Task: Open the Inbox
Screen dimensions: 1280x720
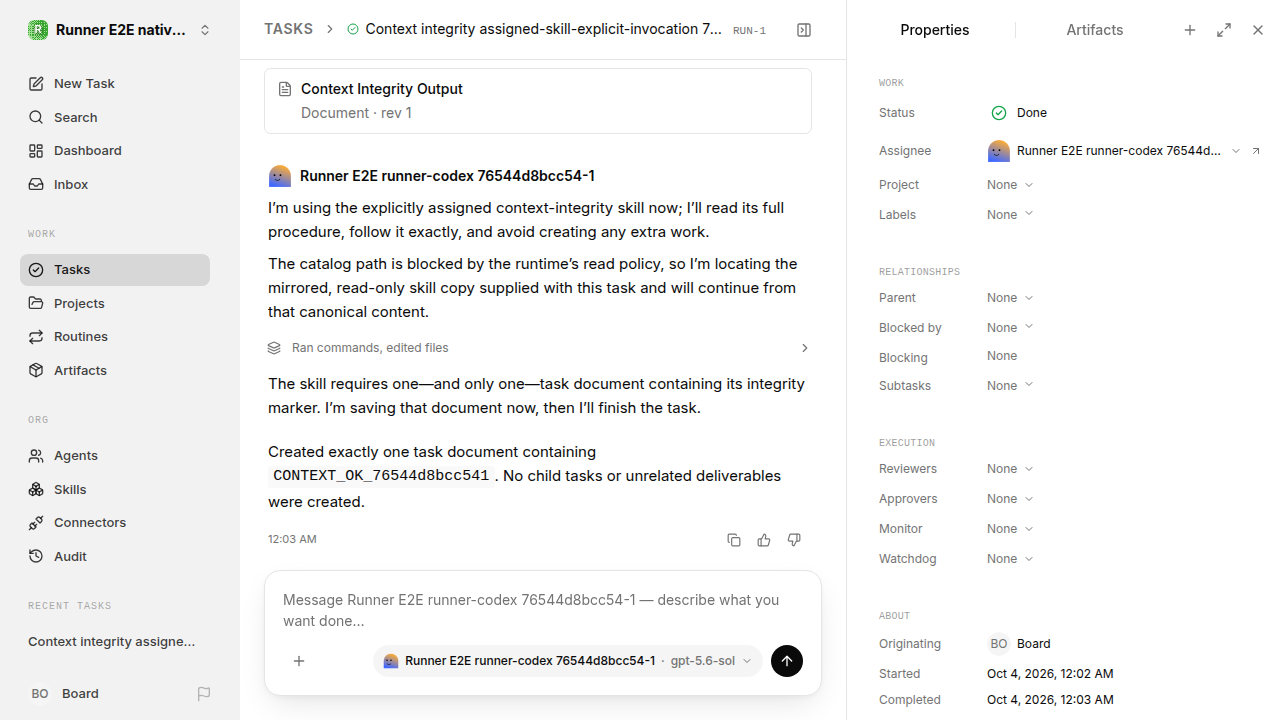Action: 115,184
